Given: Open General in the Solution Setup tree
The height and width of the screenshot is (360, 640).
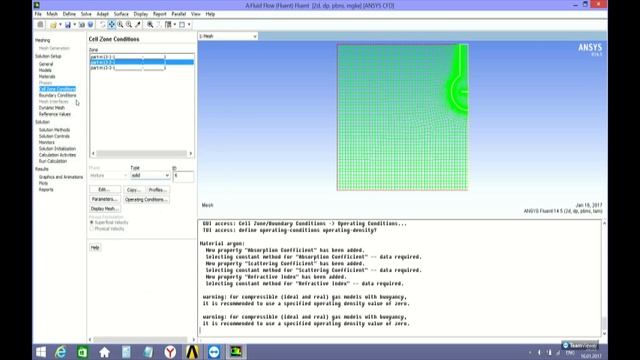Looking at the screenshot, I should 46,64.
